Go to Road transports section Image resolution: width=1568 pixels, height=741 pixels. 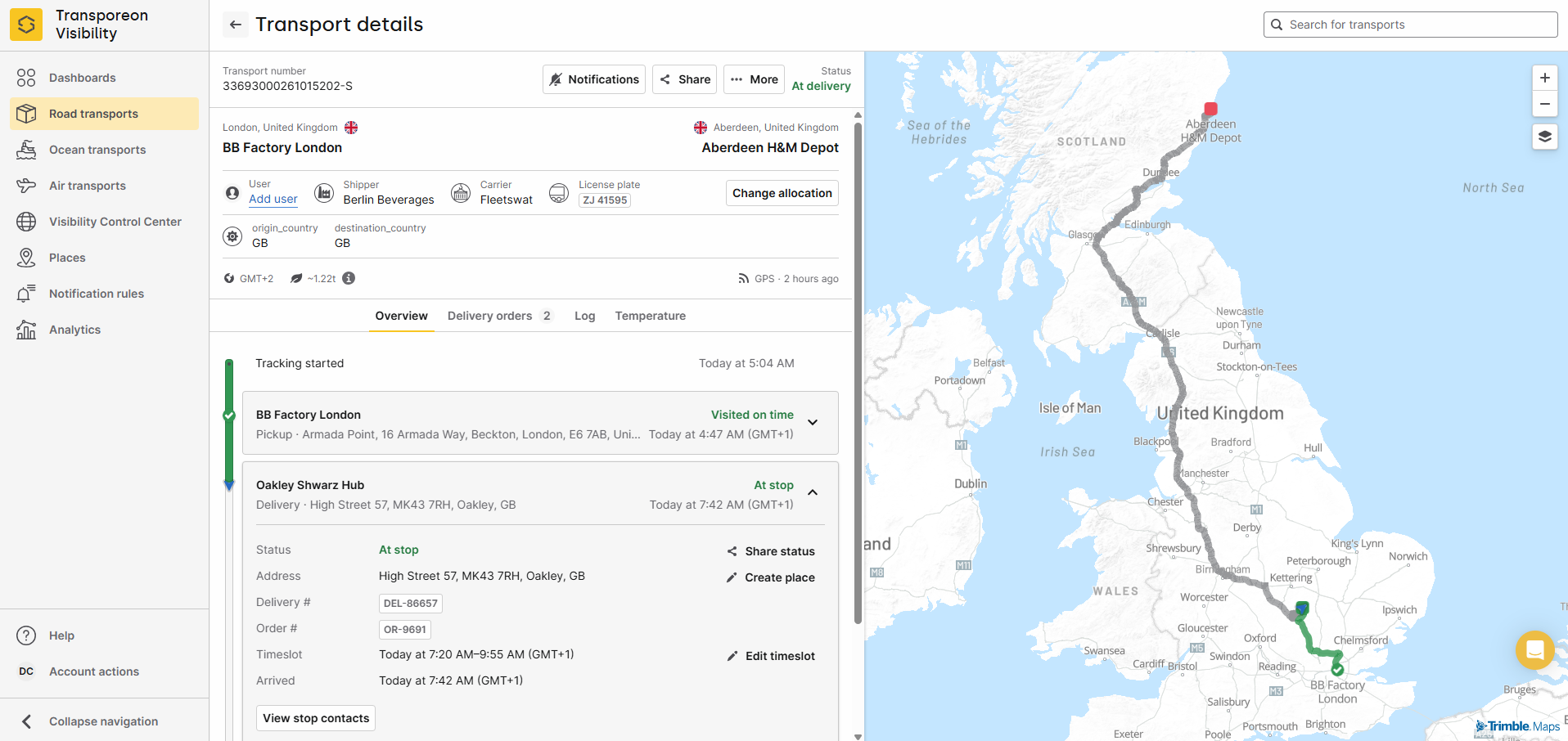point(104,114)
